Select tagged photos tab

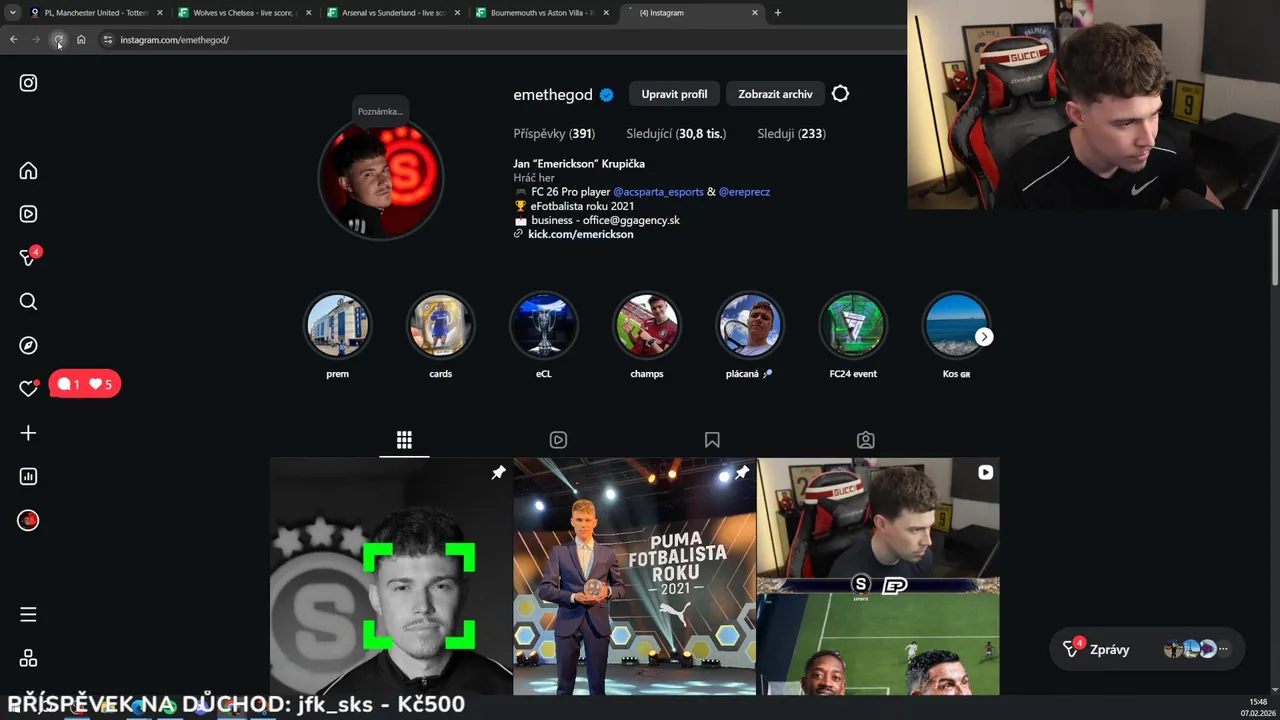866,440
